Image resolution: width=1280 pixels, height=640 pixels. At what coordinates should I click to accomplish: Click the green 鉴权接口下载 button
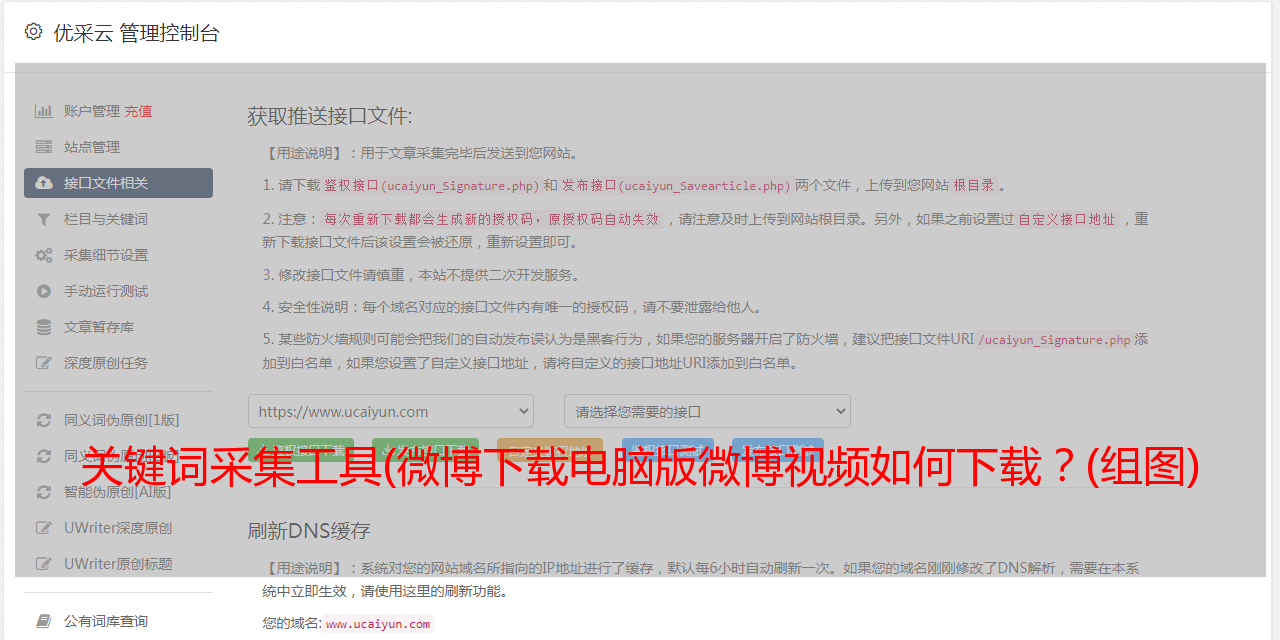pyautogui.click(x=301, y=450)
